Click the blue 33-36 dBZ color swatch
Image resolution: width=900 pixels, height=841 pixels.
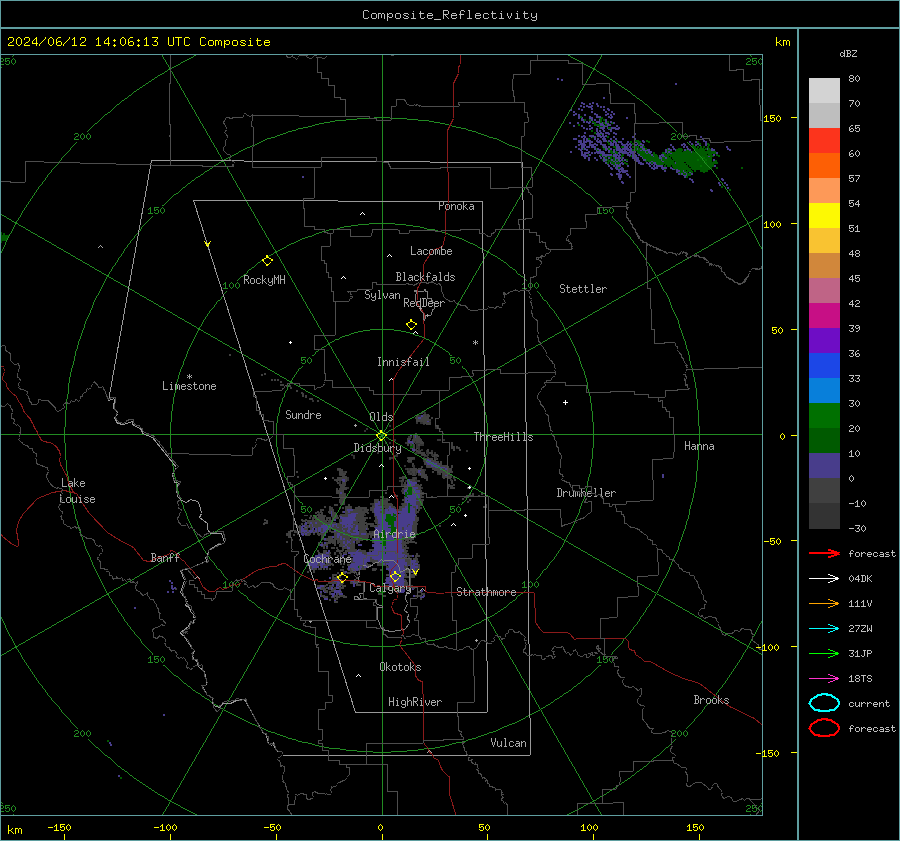pos(824,365)
